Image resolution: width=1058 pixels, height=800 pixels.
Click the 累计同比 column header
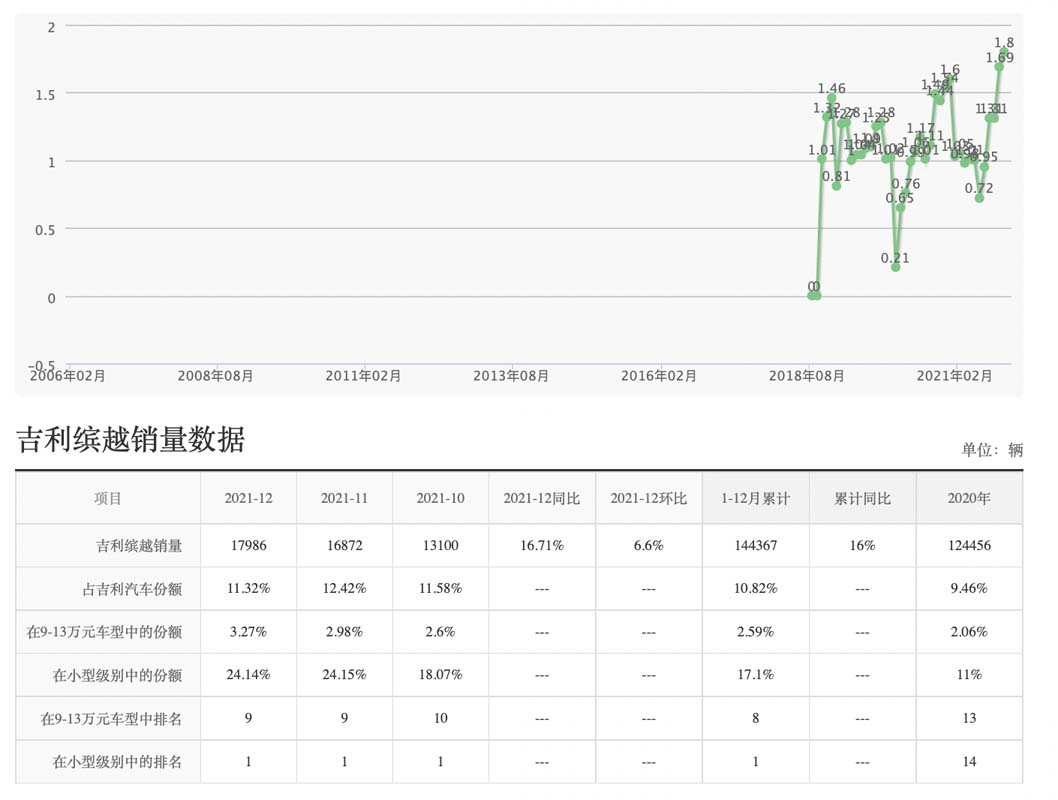(x=861, y=498)
